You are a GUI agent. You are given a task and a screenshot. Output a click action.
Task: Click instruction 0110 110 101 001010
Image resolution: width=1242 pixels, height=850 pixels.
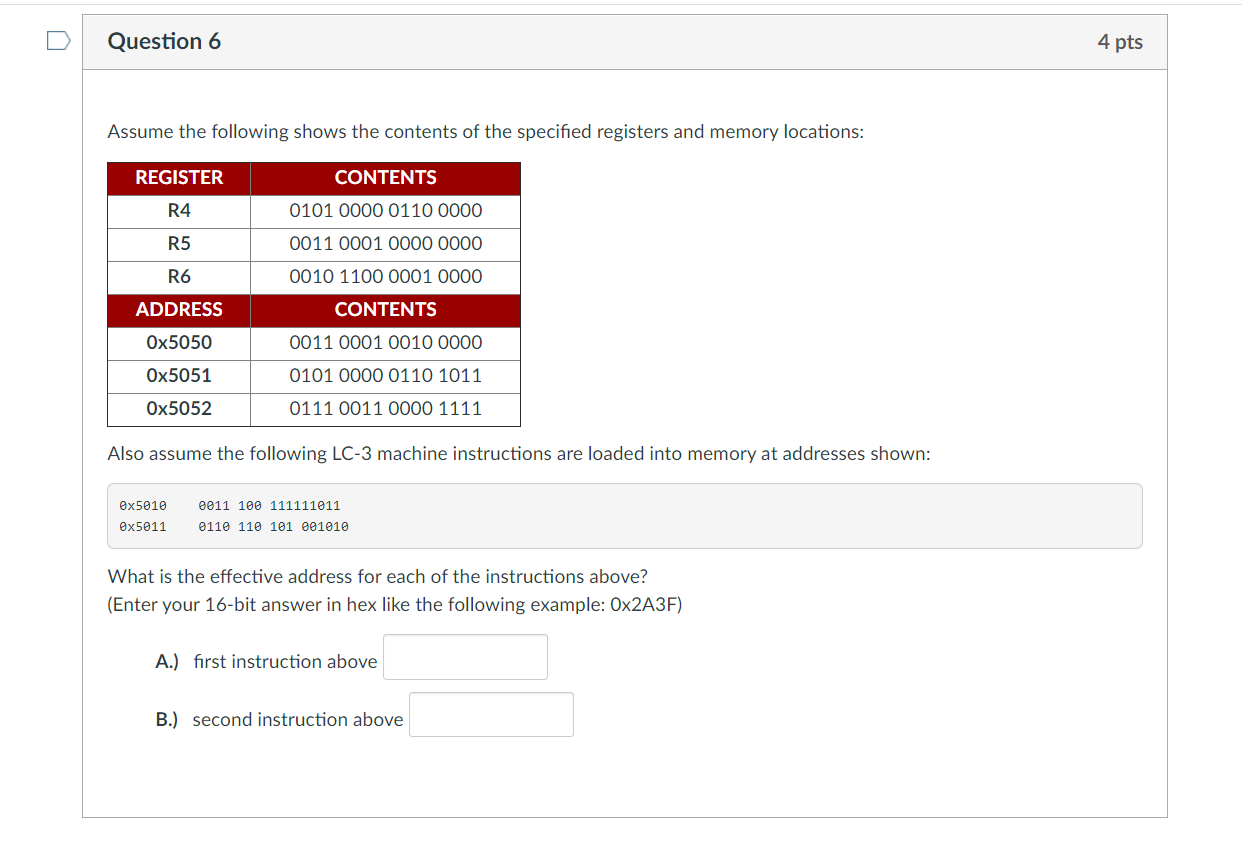click(274, 526)
